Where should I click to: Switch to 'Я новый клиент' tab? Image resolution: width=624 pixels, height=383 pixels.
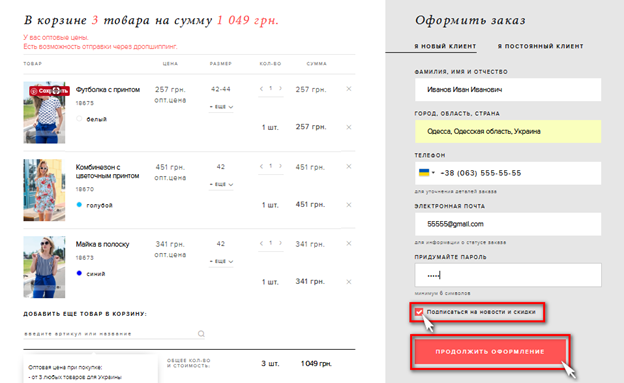coord(445,46)
